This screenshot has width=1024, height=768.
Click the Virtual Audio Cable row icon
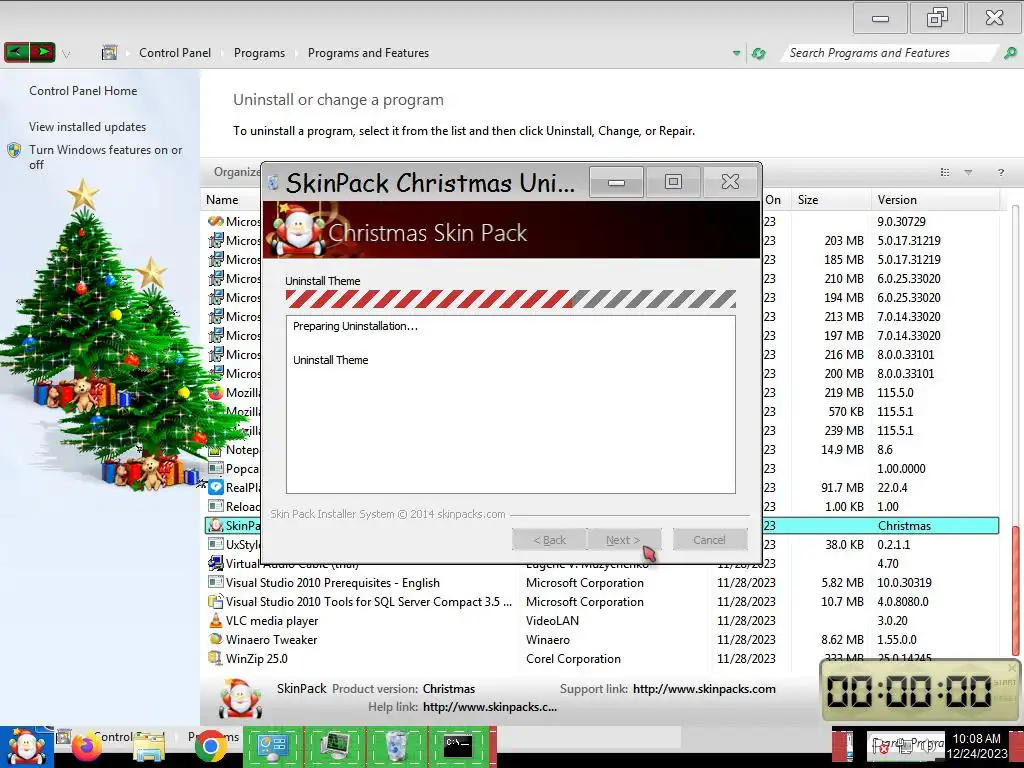click(216, 563)
